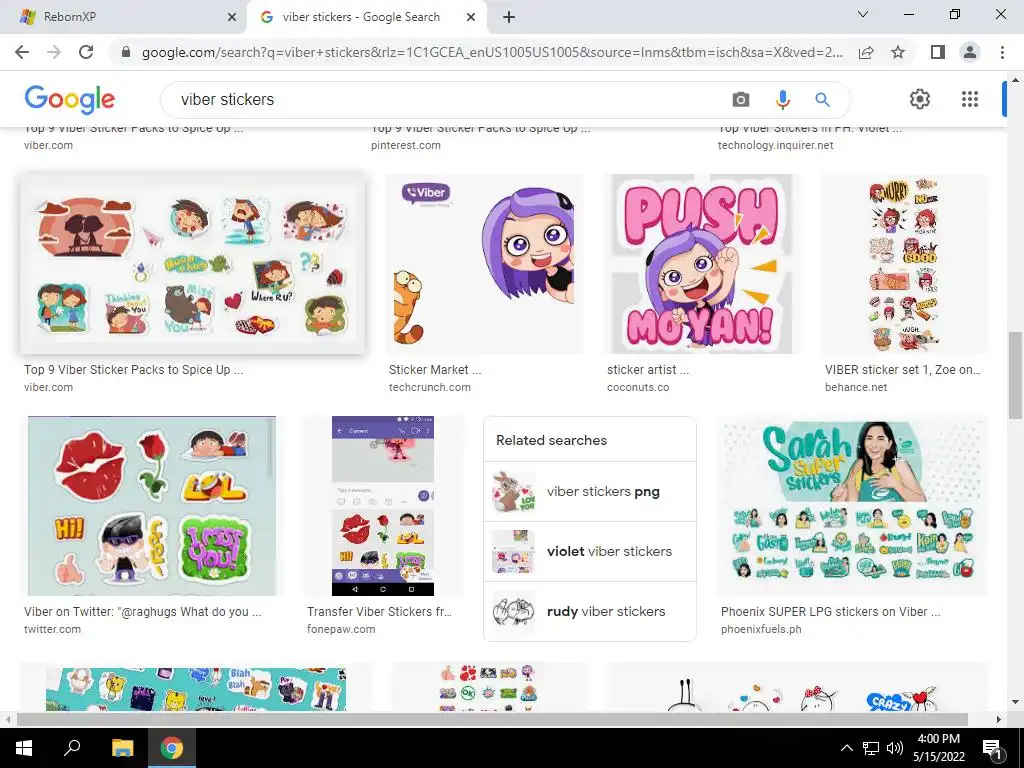The image size is (1024, 768).
Task: Open Windows taskbar search
Action: point(72,748)
